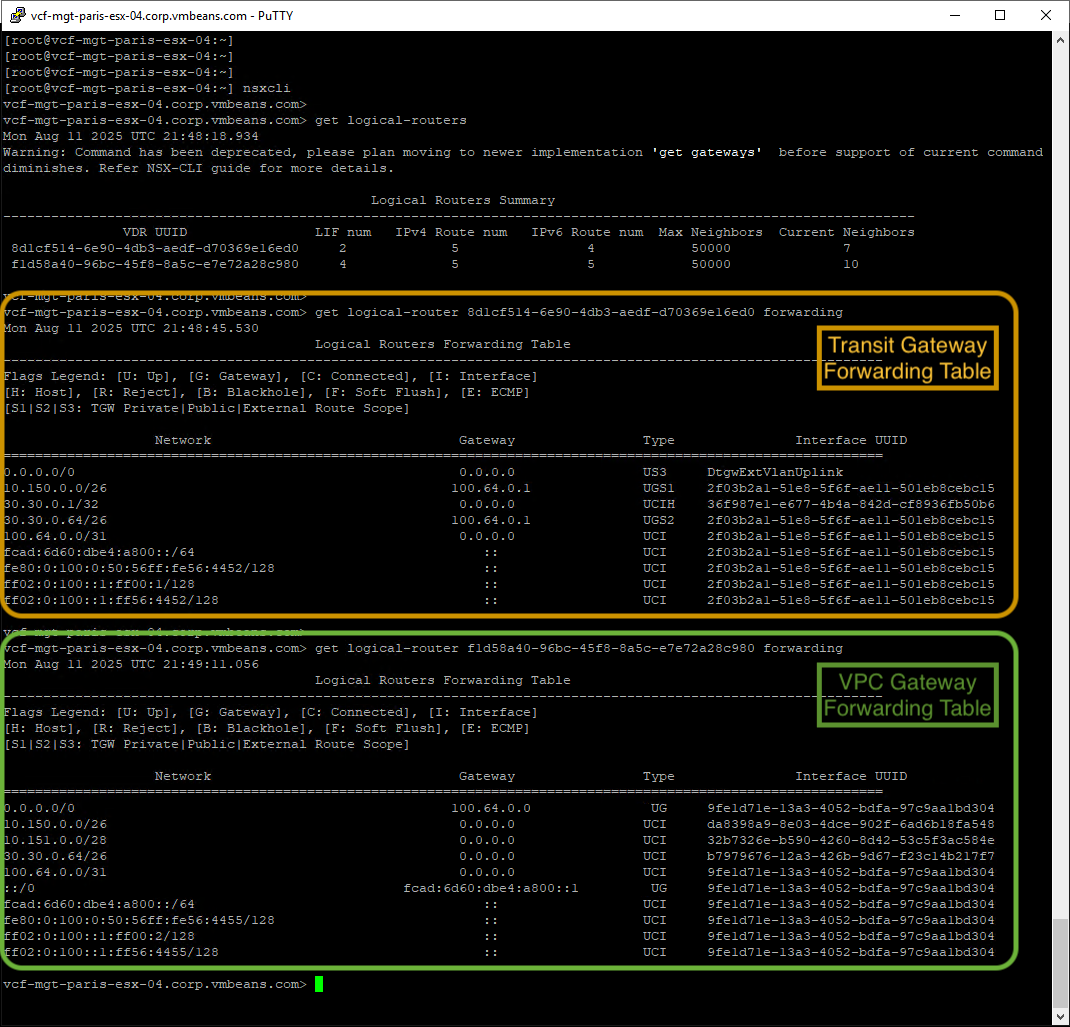The width and height of the screenshot is (1070, 1027).
Task: Click the scrollbar up arrow
Action: pos(1060,40)
